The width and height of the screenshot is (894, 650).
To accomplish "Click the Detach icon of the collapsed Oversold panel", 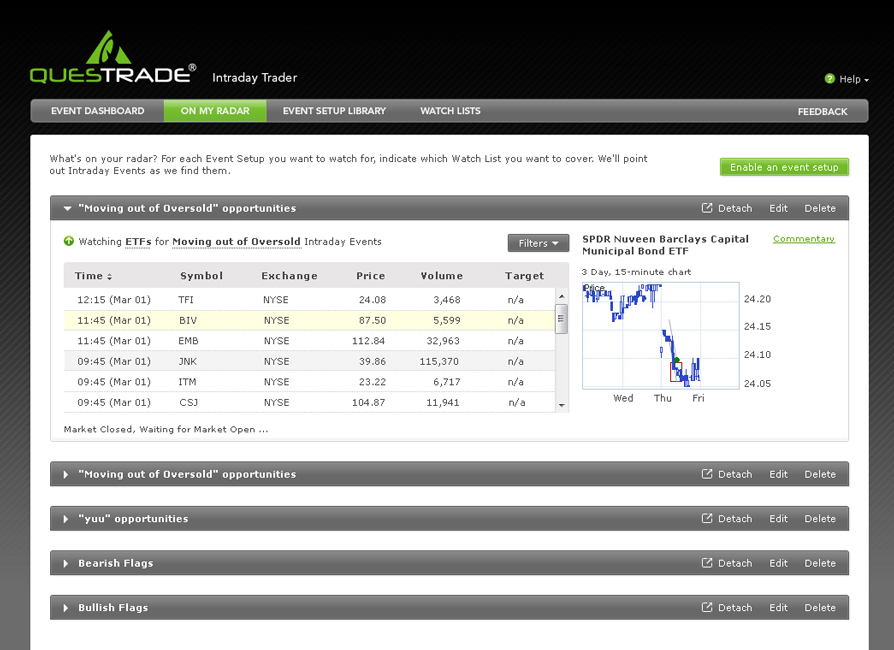I will pos(707,474).
